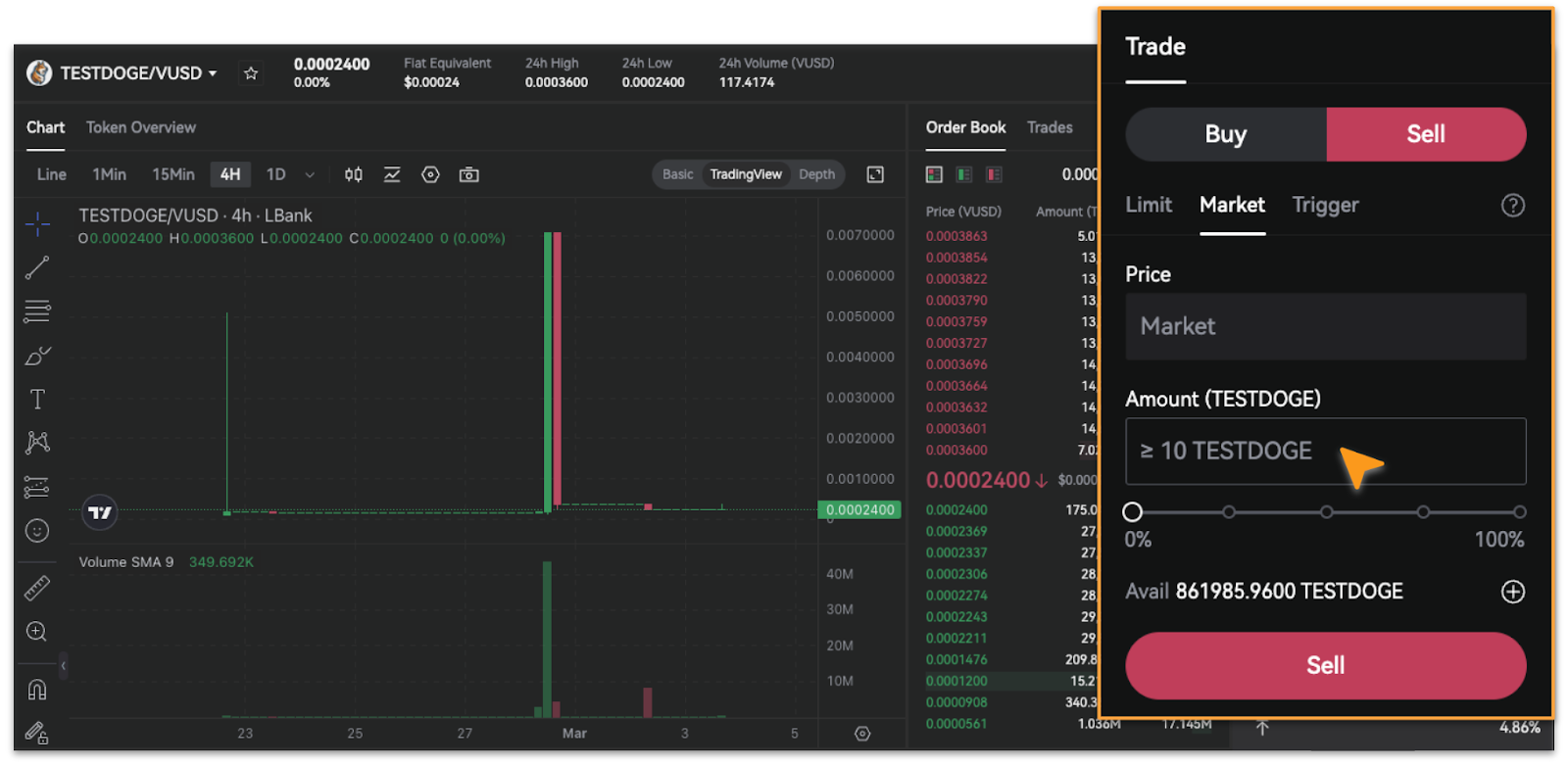Toggle magnet mode on the chart
Image resolution: width=1568 pixels, height=765 pixels.
click(x=37, y=690)
